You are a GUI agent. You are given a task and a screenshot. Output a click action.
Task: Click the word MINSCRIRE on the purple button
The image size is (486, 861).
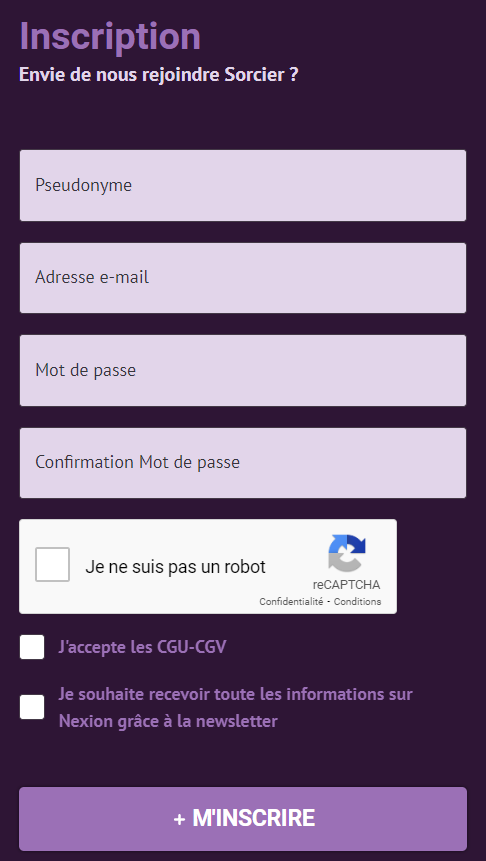pos(254,819)
